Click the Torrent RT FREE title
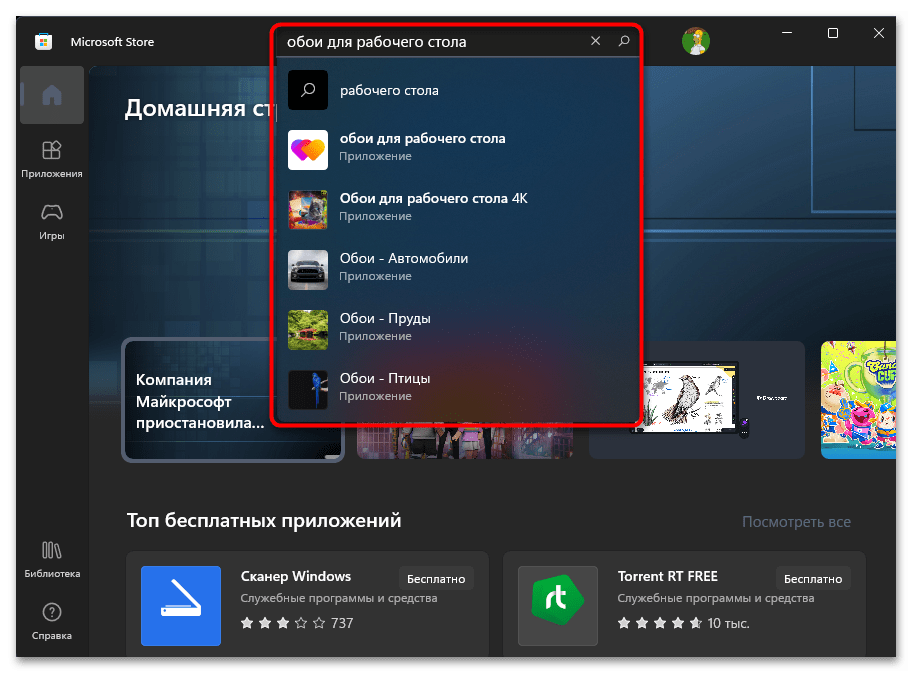The image size is (912, 673). click(668, 576)
